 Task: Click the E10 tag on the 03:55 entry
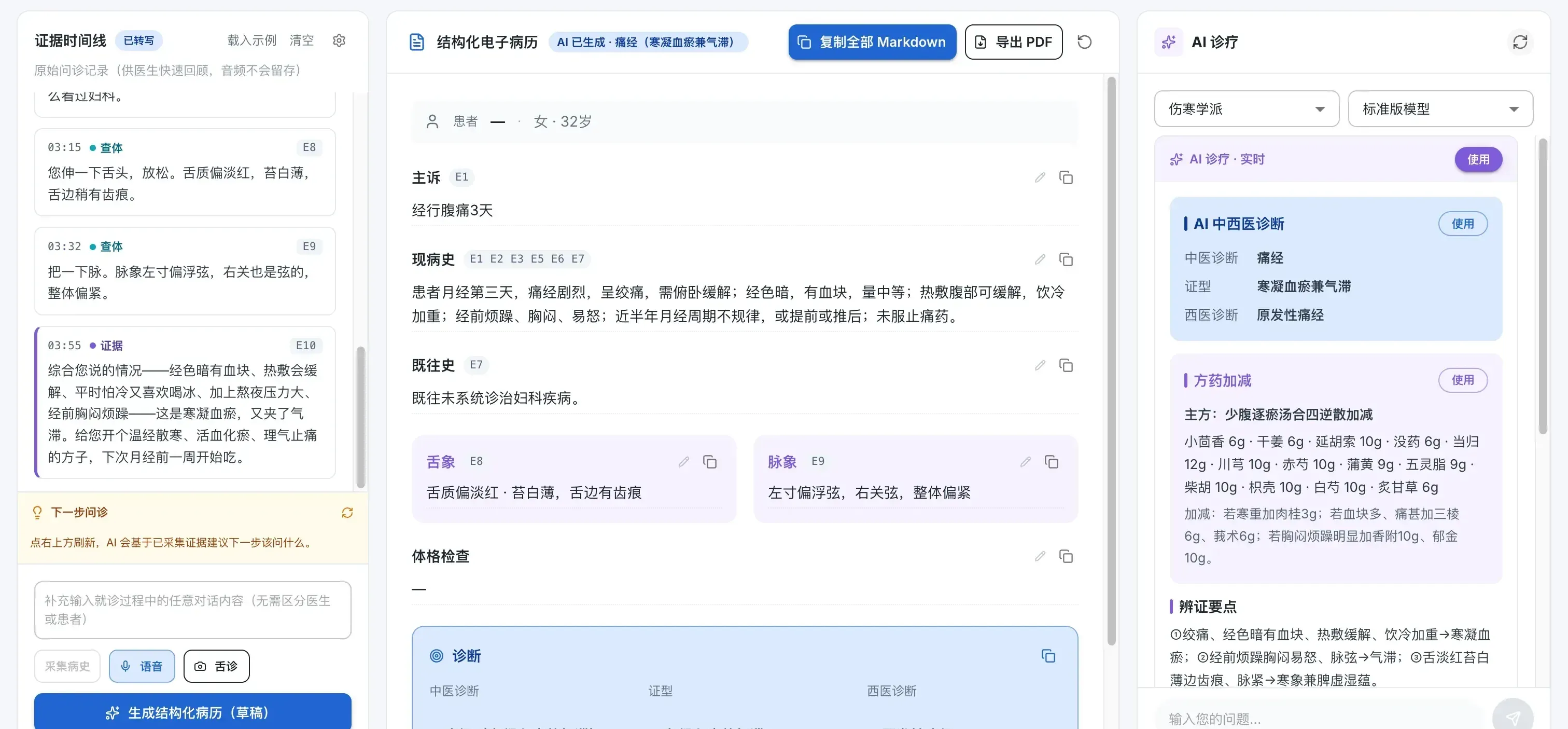click(305, 346)
